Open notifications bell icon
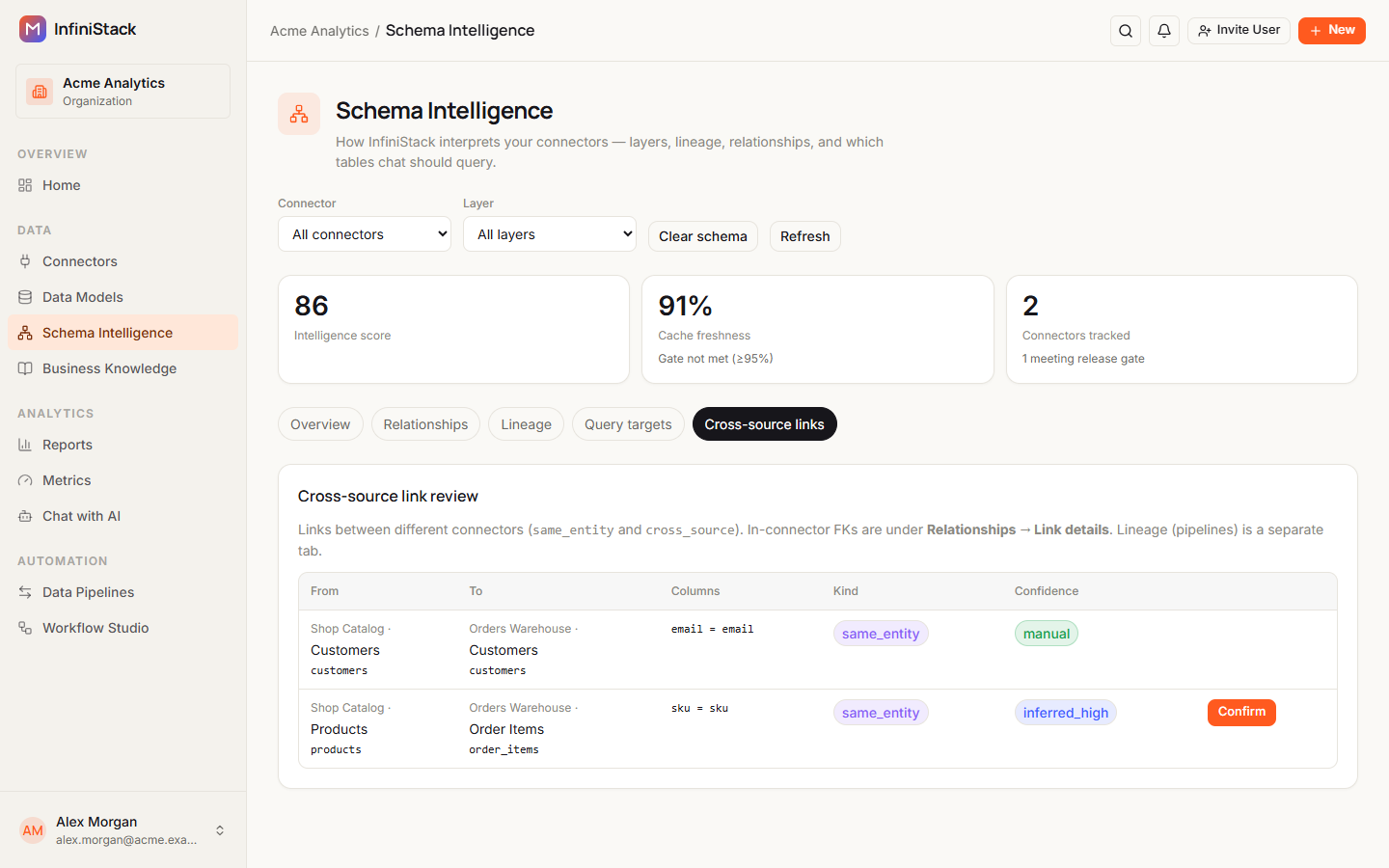This screenshot has height=868, width=1389. coord(1164,31)
